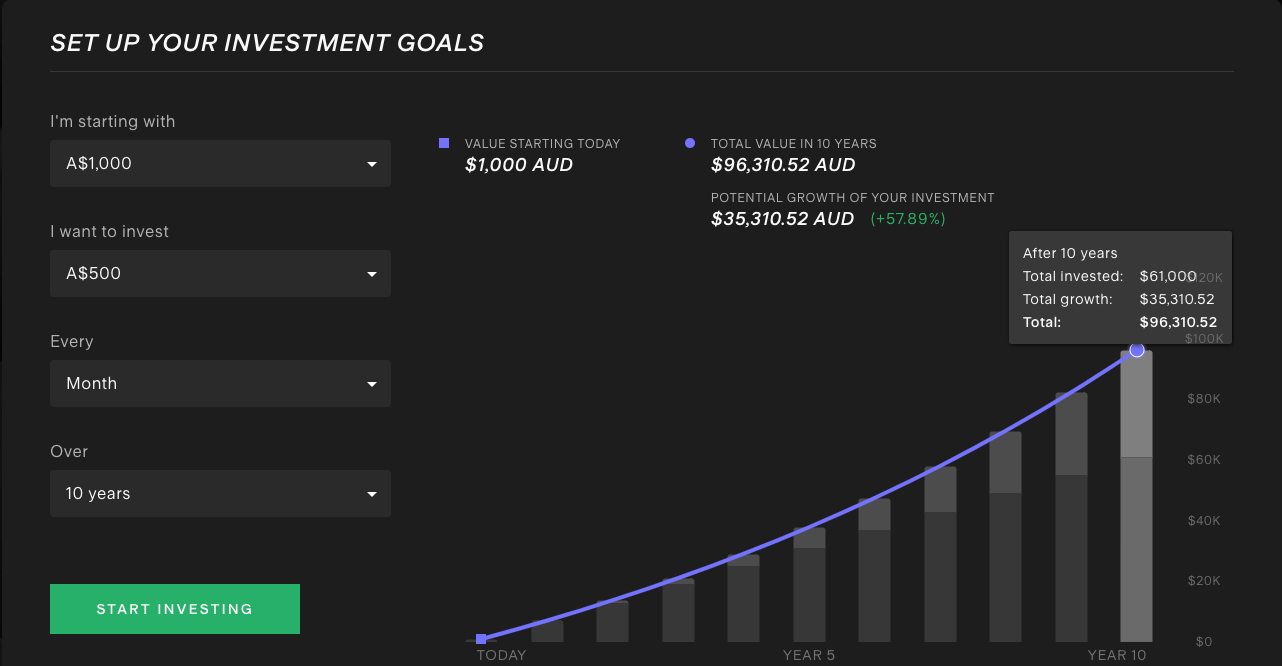This screenshot has height=666, width=1282.
Task: Click the square marker at the Today chart start
Action: coord(482,638)
